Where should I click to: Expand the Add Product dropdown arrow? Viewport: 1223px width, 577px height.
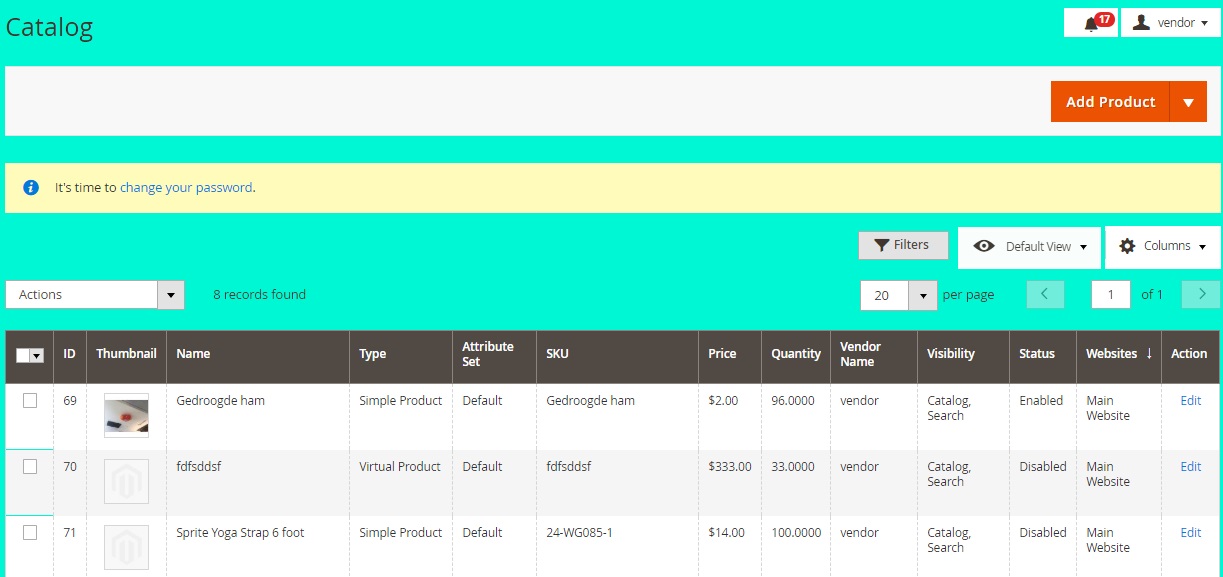pyautogui.click(x=1188, y=102)
